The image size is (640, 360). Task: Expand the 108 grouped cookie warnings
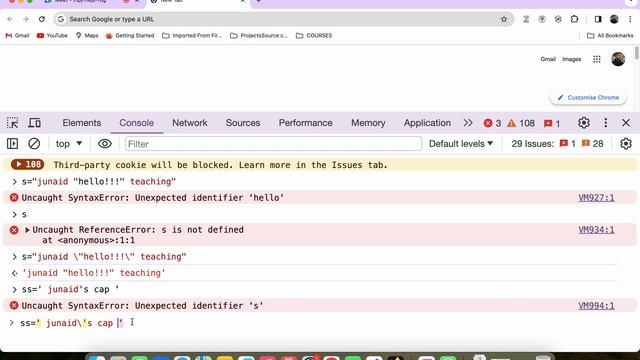tap(28, 164)
